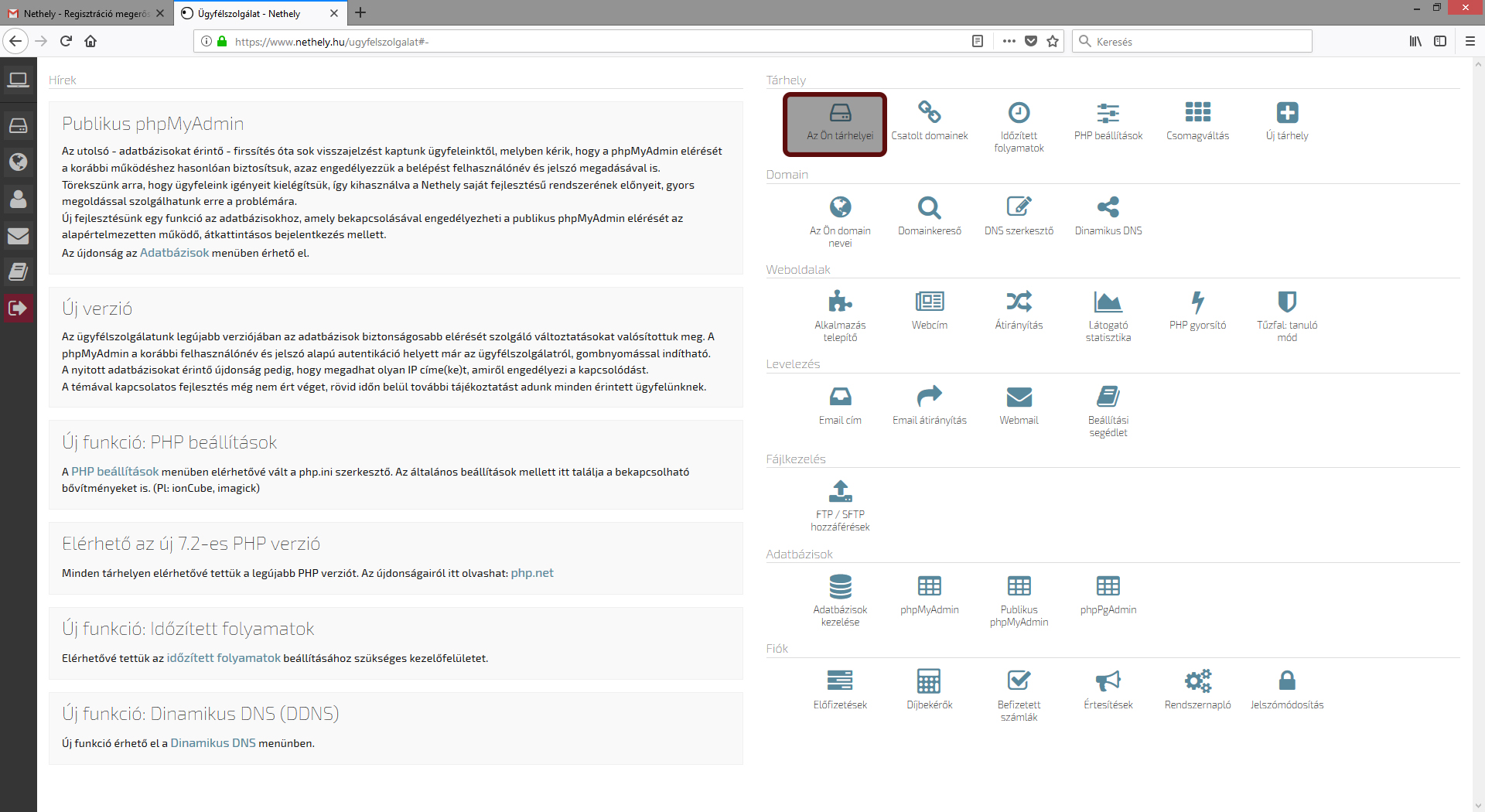
Task: Open the DNS szerkesztő icon
Action: tap(1019, 207)
